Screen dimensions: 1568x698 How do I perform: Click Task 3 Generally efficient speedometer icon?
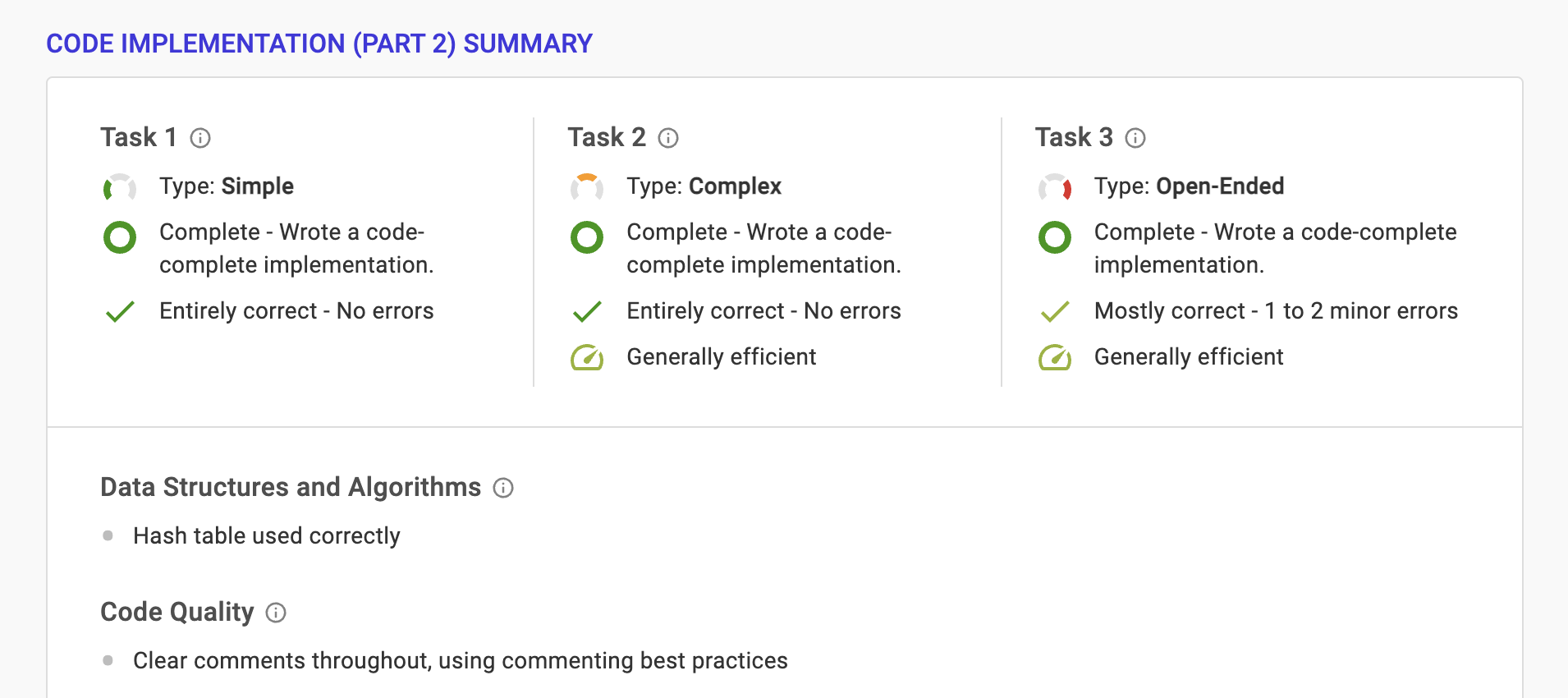click(1055, 357)
